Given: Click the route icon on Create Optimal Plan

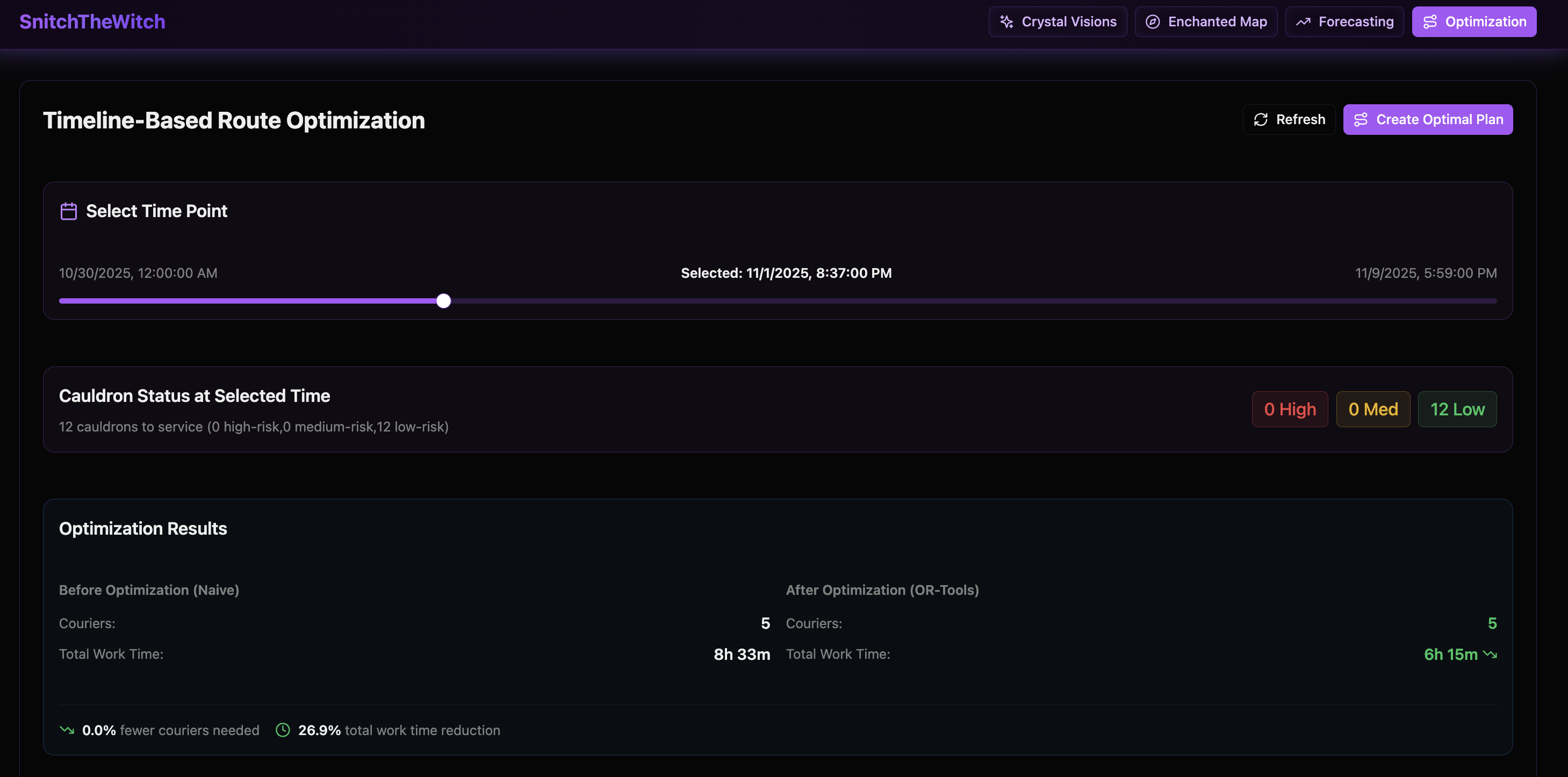Looking at the screenshot, I should point(1361,120).
